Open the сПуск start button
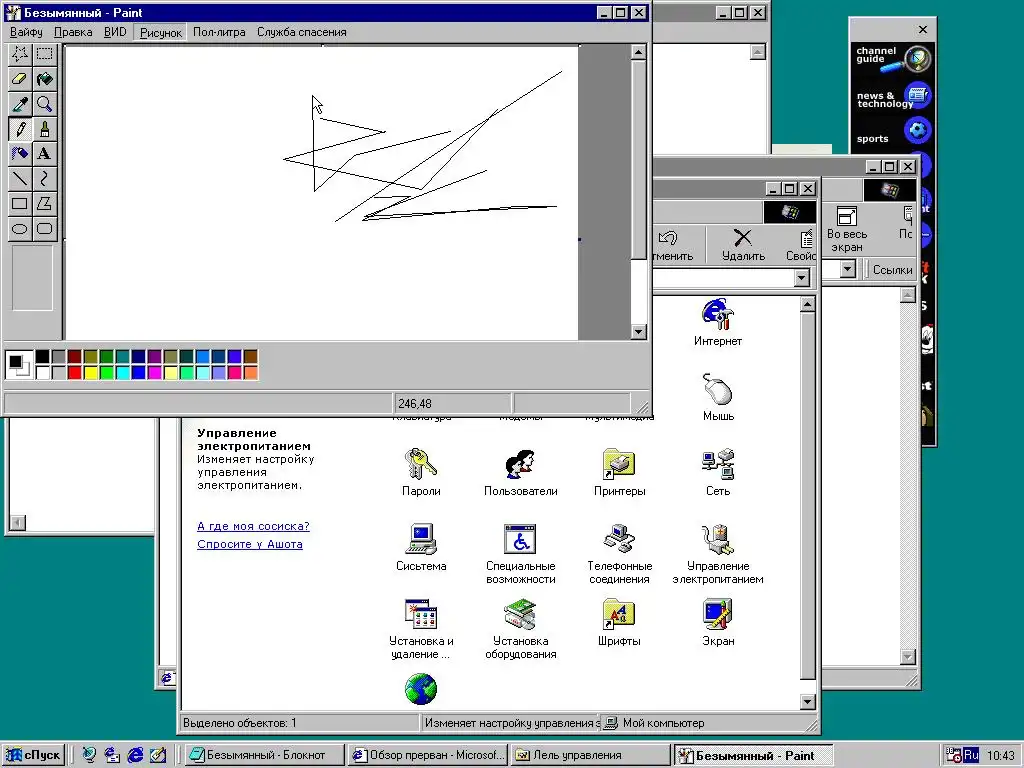The image size is (1024, 768). pyautogui.click(x=33, y=755)
